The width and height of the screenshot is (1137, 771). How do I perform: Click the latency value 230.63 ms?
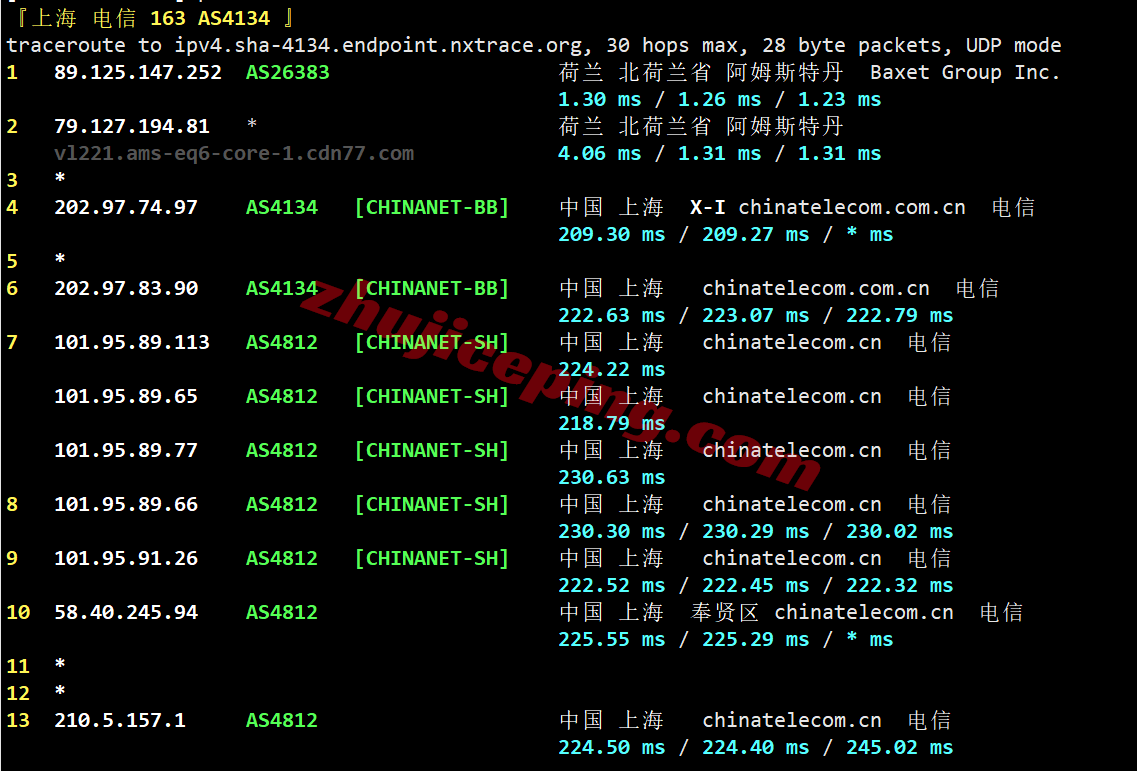611,477
